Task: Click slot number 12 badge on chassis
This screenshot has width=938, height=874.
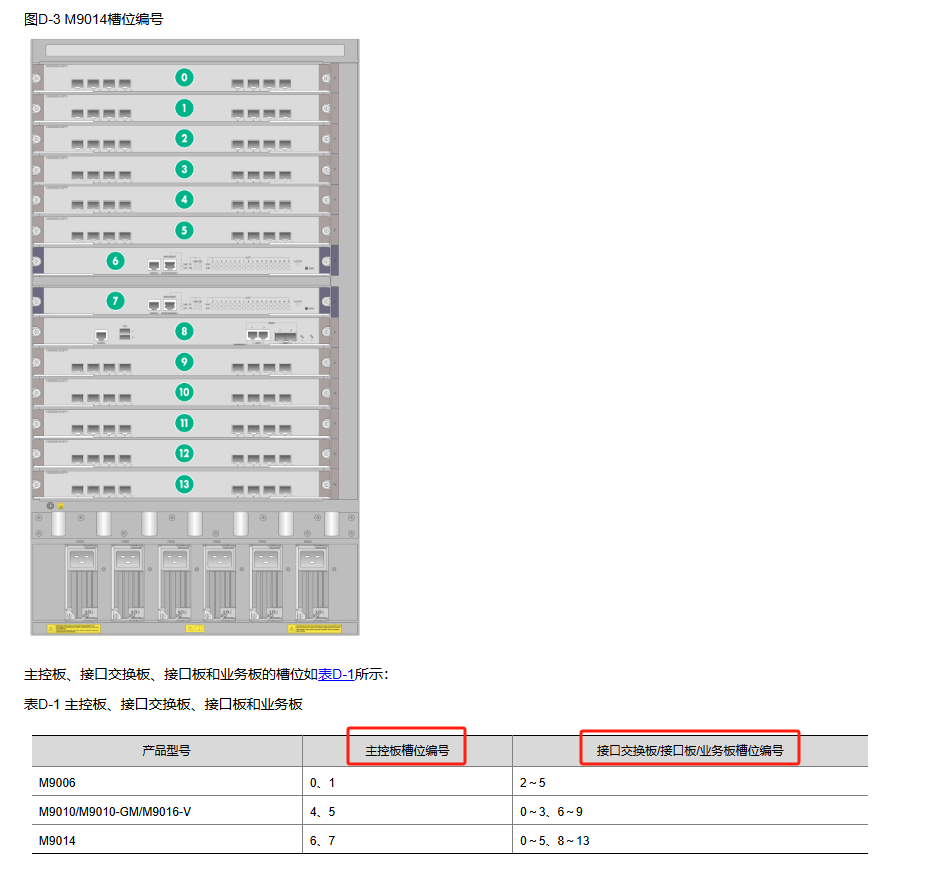Action: coord(184,453)
